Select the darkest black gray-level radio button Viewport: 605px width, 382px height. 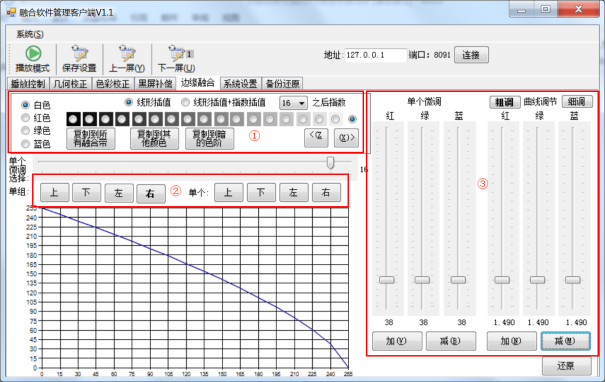tap(73, 119)
